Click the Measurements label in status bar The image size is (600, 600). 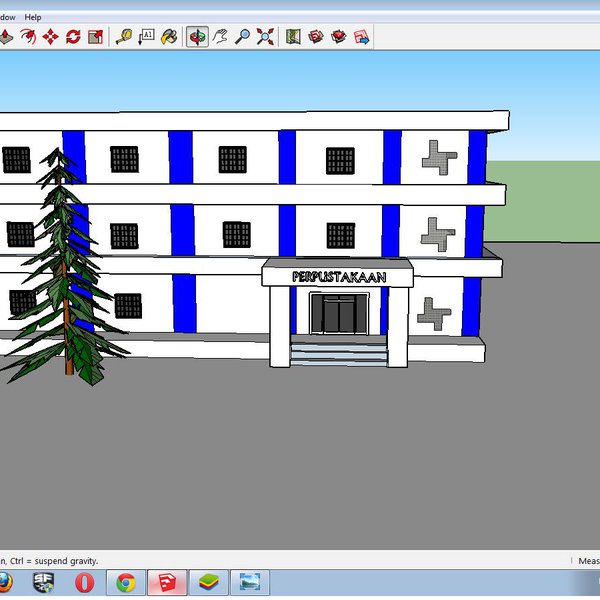589,561
